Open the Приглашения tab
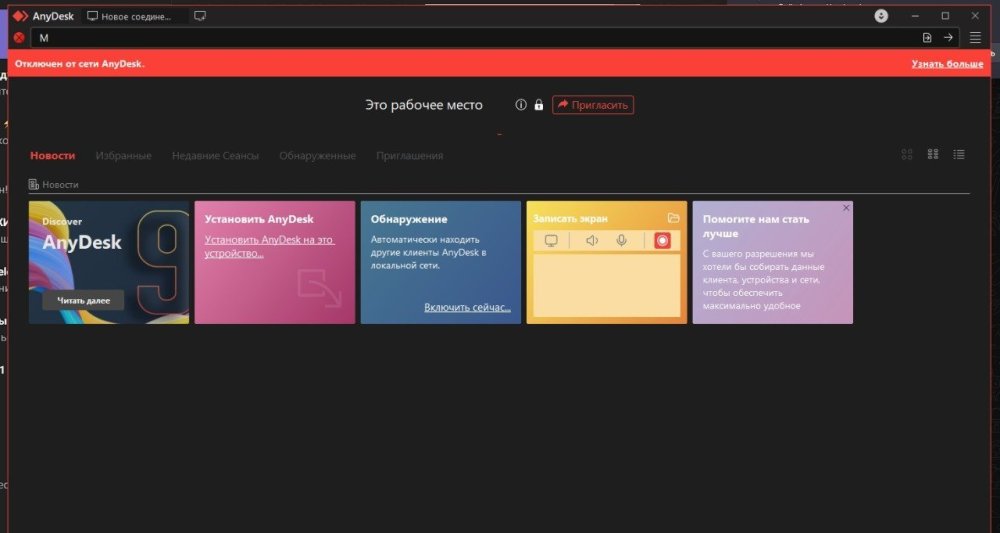This screenshot has width=1000, height=533. (409, 156)
